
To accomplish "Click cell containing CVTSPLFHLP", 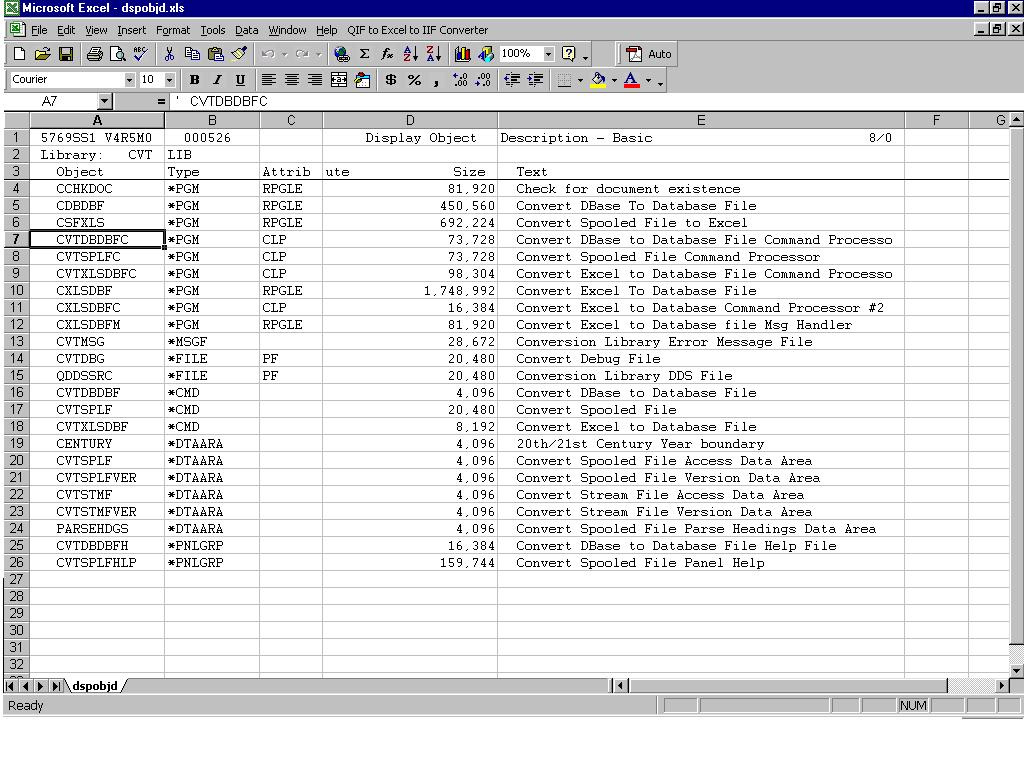I will [x=96, y=563].
